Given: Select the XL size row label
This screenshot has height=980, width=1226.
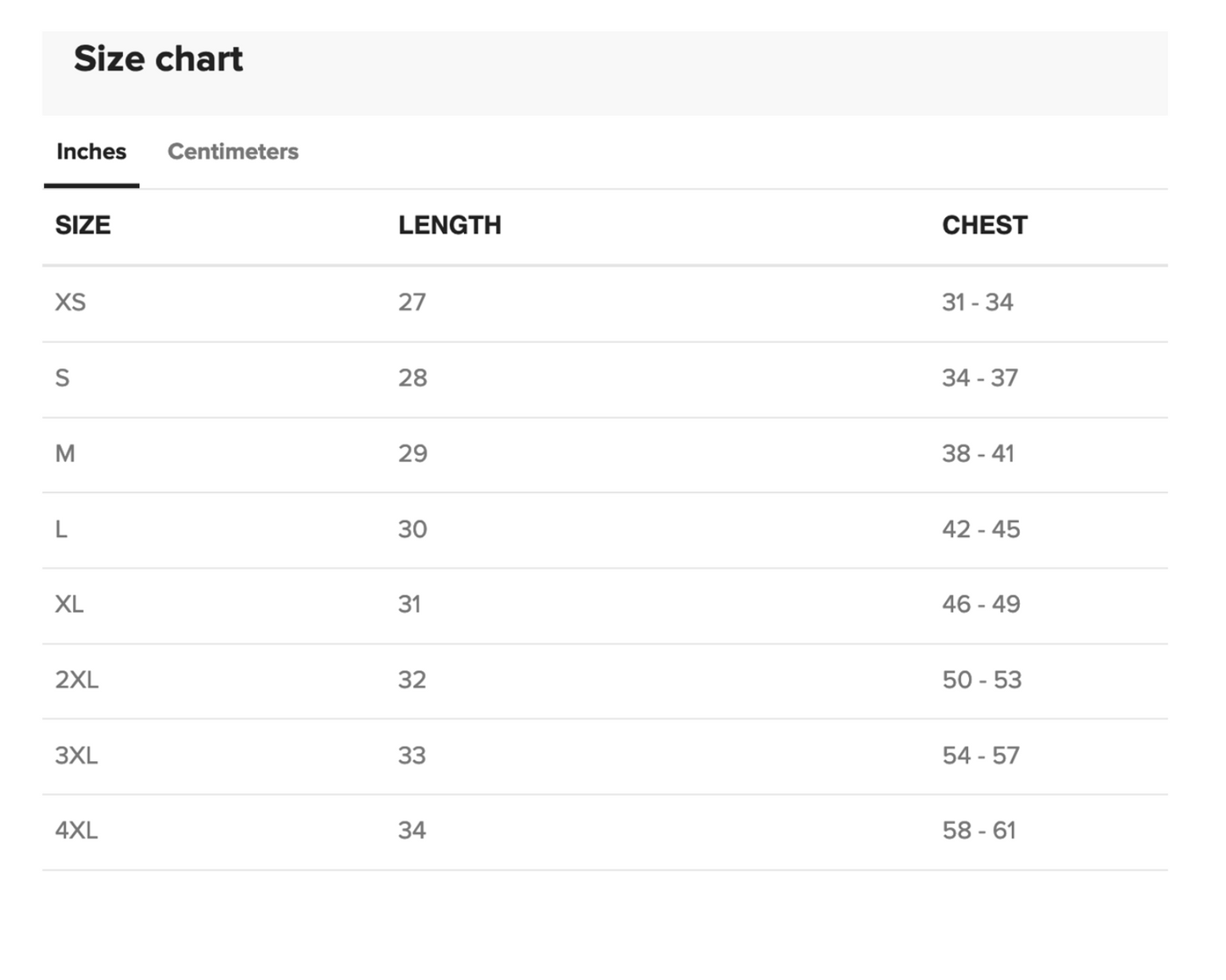Looking at the screenshot, I should click(x=70, y=604).
